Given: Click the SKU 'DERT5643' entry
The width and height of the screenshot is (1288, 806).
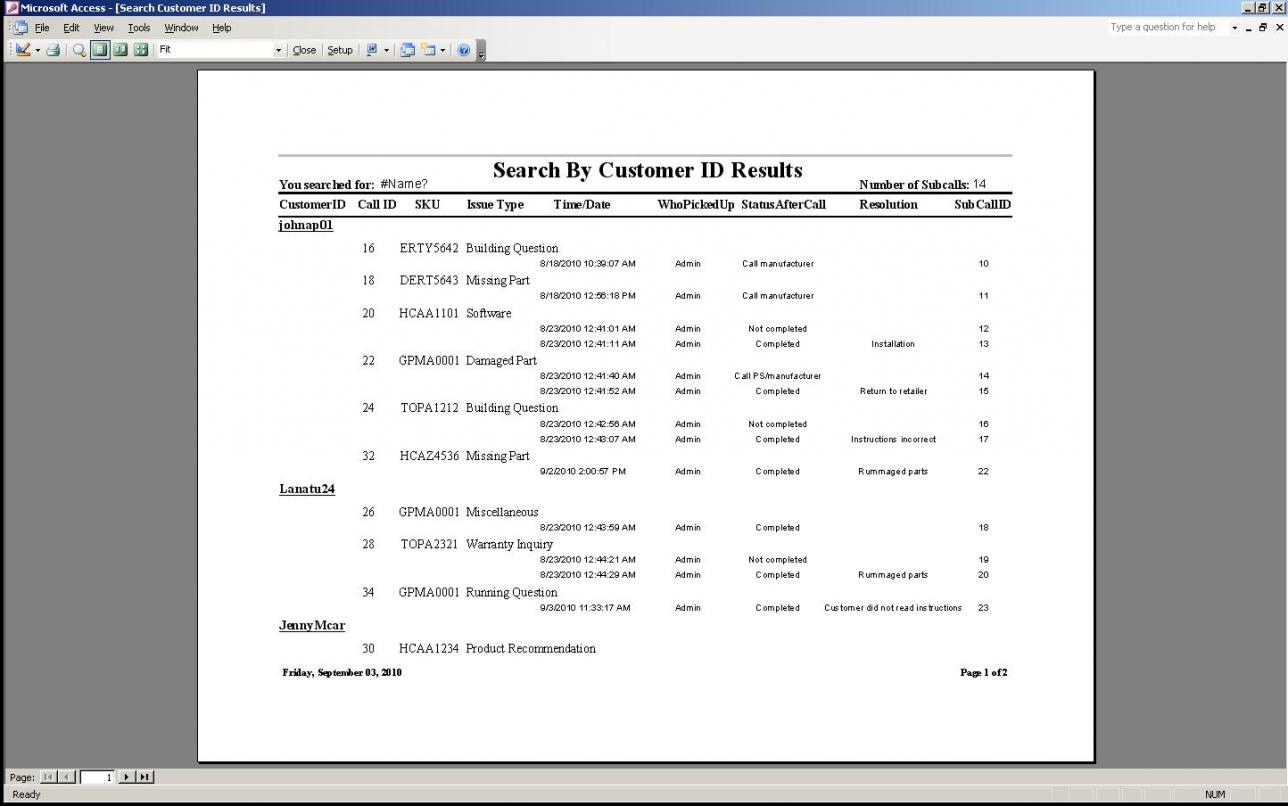Looking at the screenshot, I should [429, 280].
